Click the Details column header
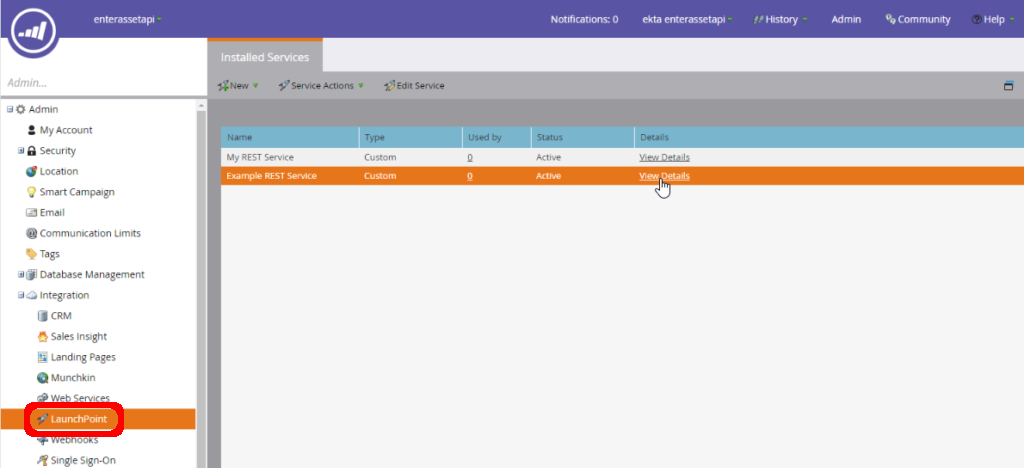The image size is (1024, 468). (x=829, y=137)
